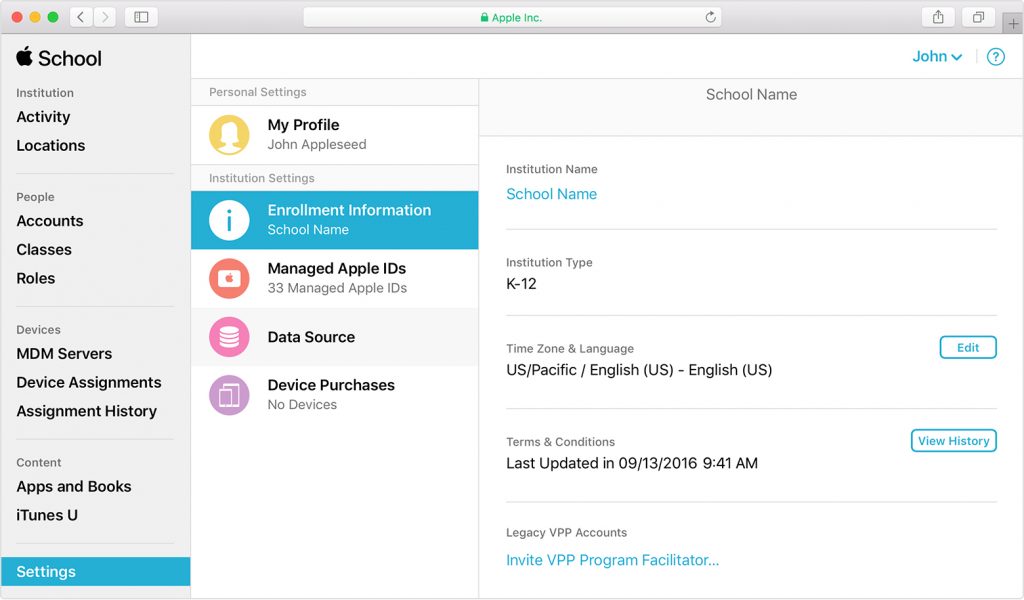
Task: Open Apps and Books section
Action: [x=74, y=486]
